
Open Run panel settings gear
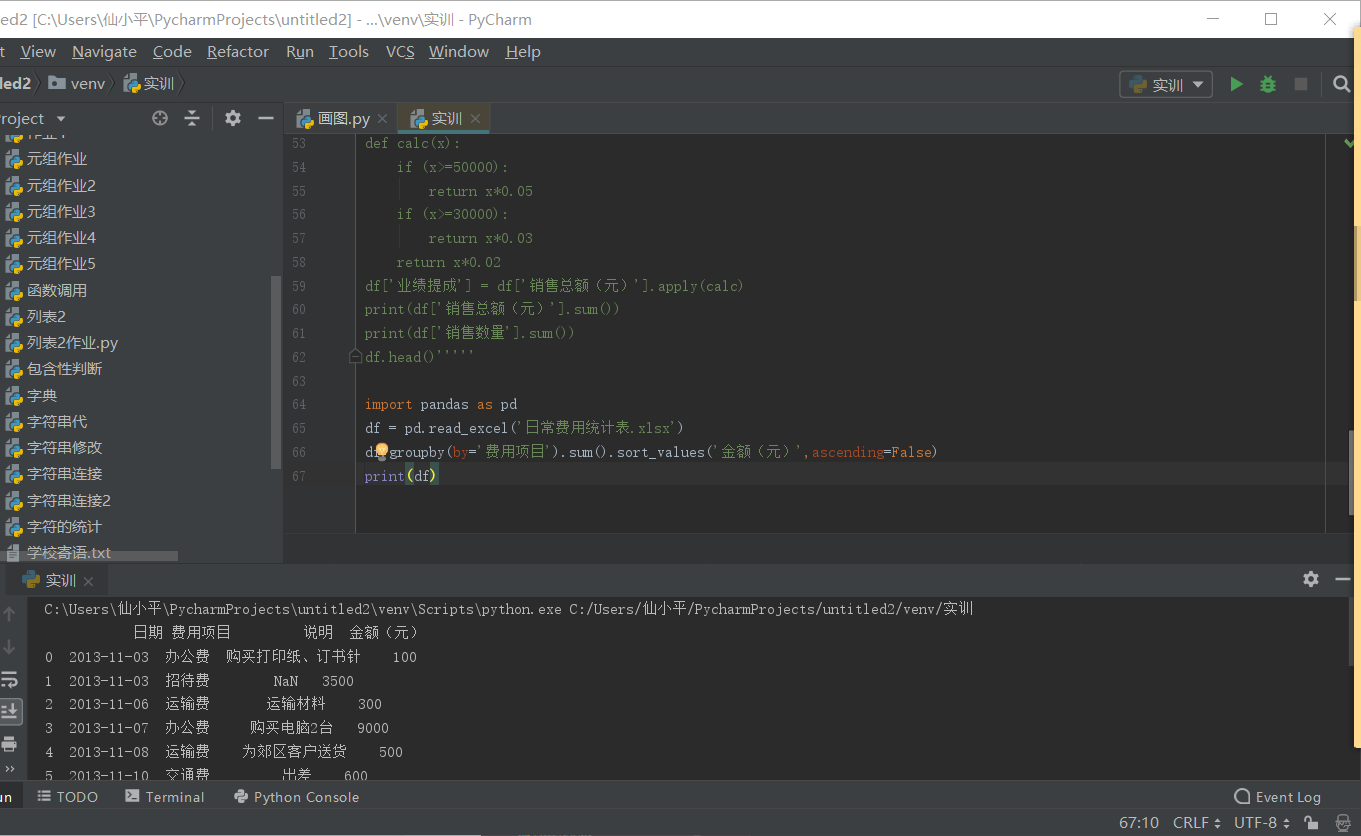[1311, 579]
